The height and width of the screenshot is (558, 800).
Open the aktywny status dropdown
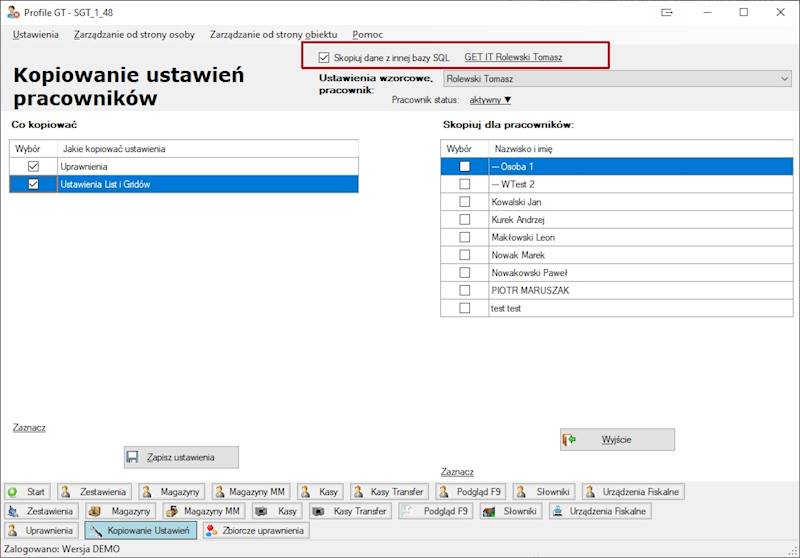(x=490, y=100)
